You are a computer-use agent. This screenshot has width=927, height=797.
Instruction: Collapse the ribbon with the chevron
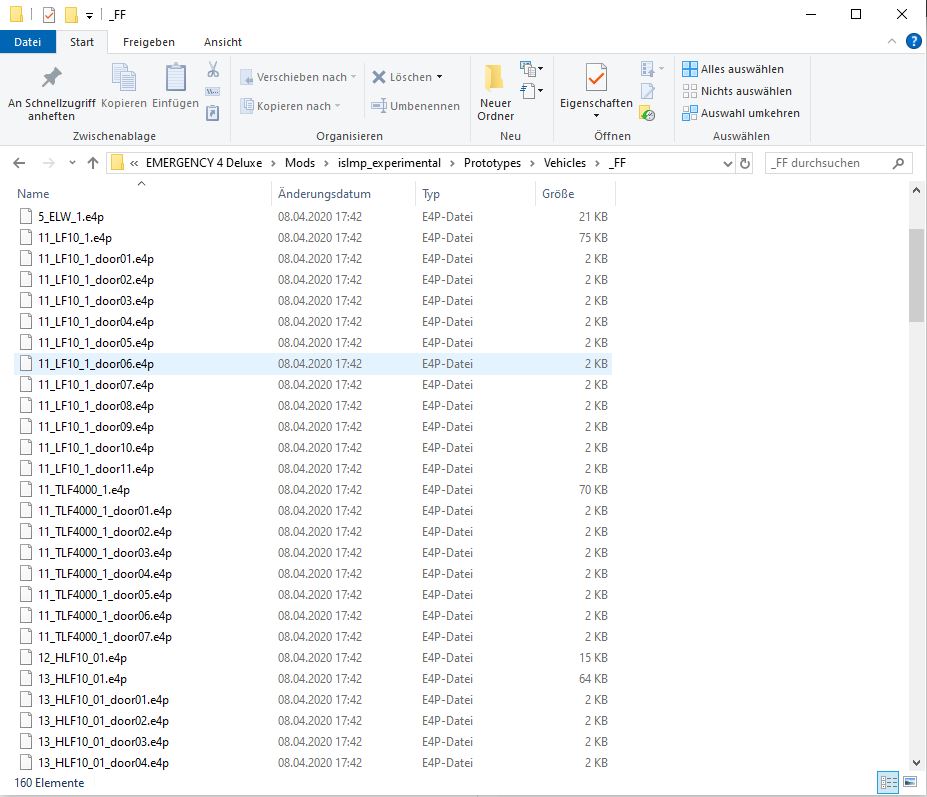point(892,42)
